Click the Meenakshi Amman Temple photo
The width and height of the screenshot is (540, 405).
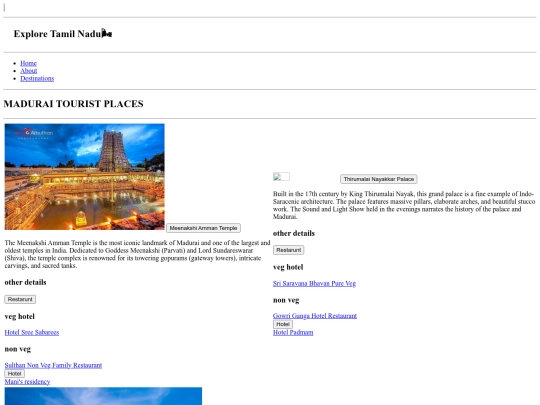(85, 177)
